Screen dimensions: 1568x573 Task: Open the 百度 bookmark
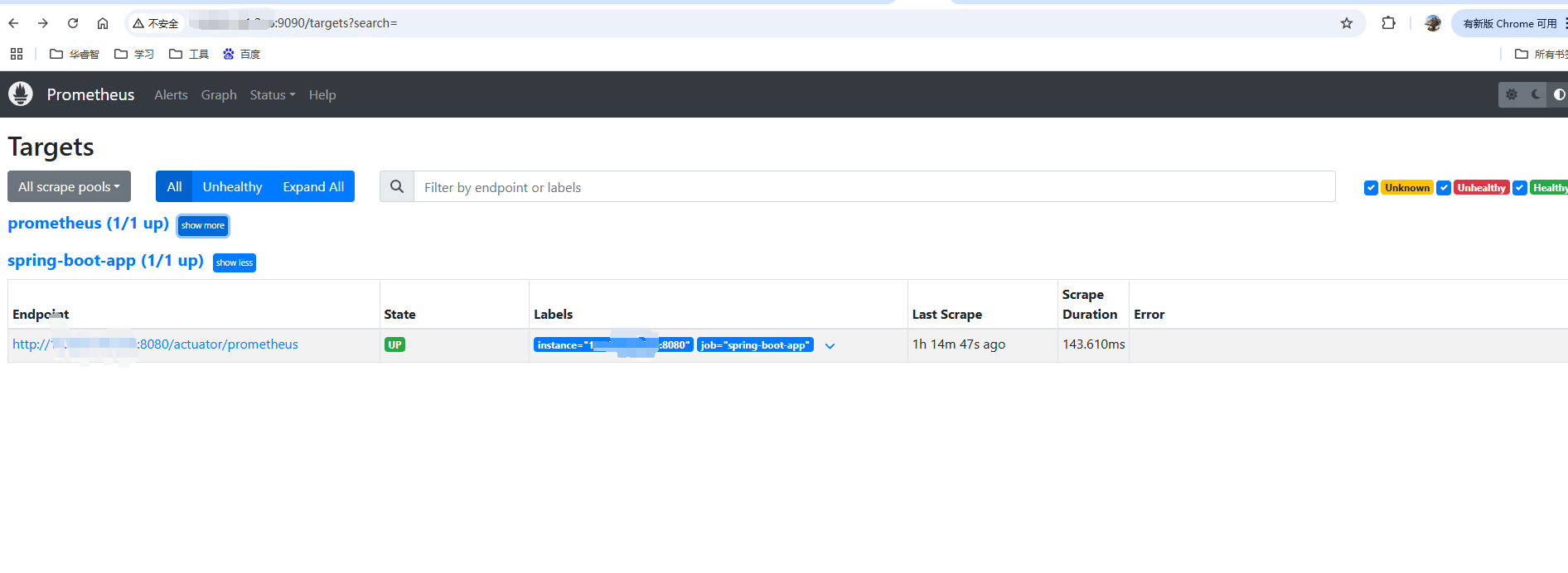pos(242,54)
